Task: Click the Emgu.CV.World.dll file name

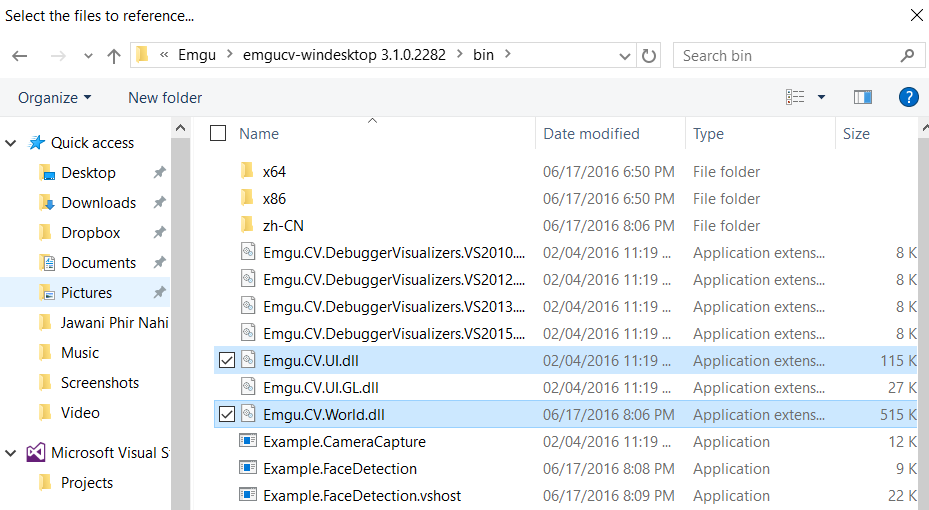Action: pyautogui.click(x=323, y=415)
